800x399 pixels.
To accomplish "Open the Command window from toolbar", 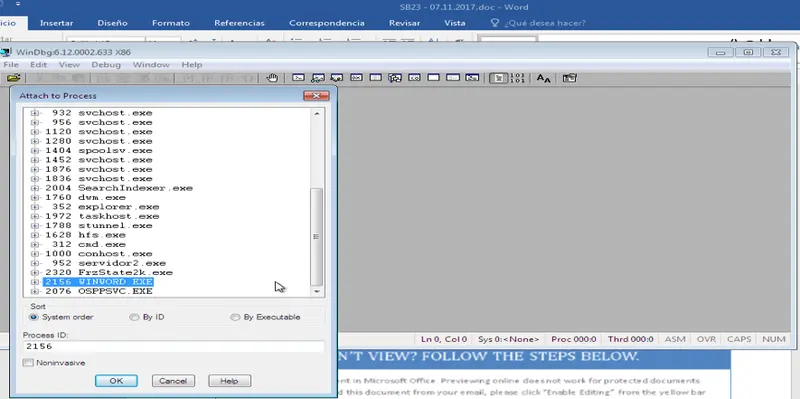I will pyautogui.click(x=298, y=78).
